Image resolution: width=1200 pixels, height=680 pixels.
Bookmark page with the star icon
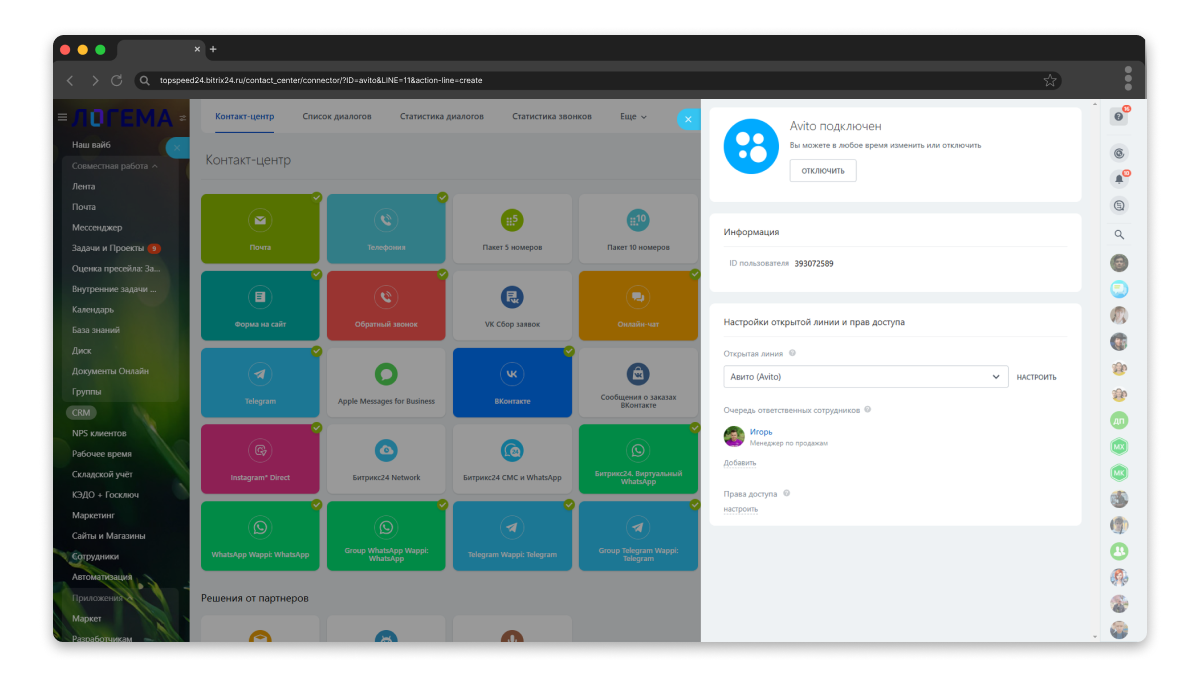(1050, 80)
